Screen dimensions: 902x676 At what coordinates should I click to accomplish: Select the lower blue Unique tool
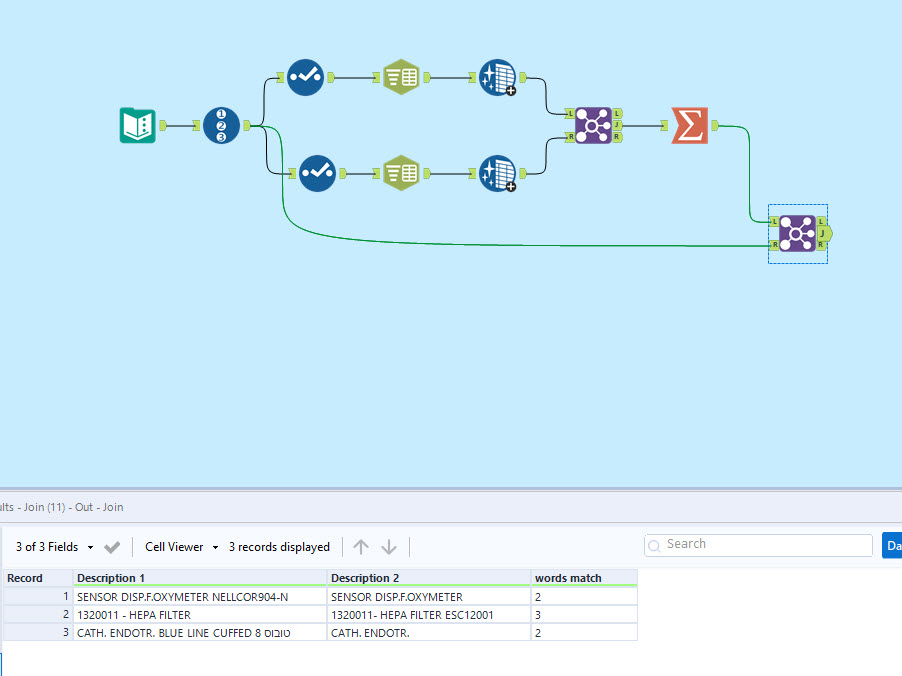(317, 173)
